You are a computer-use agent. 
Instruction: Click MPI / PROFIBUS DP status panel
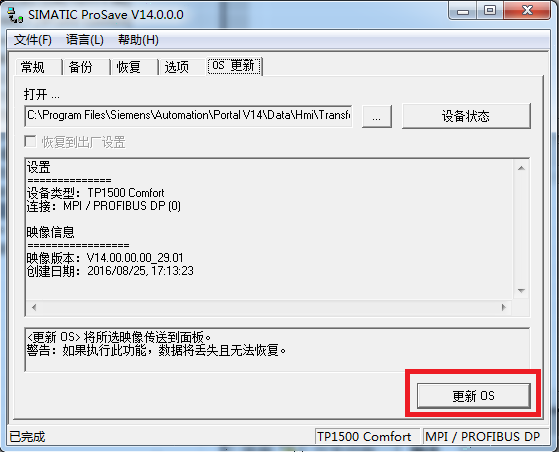485,437
